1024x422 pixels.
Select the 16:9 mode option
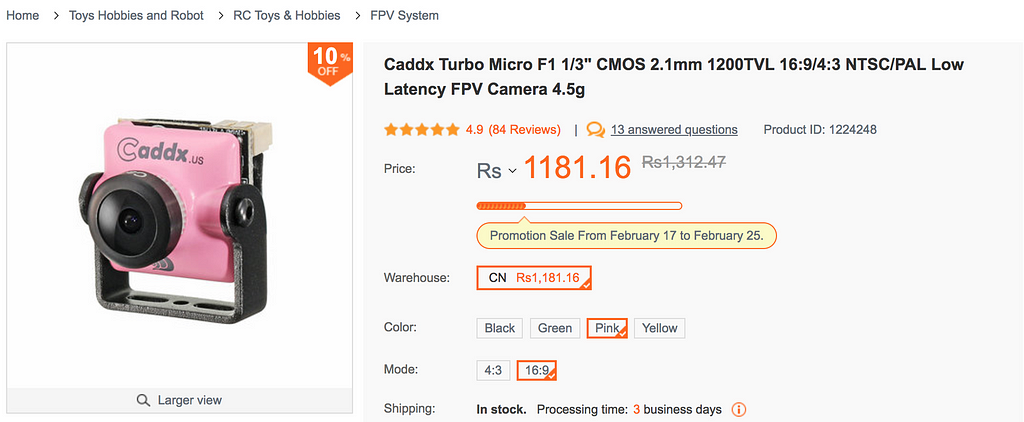(x=537, y=370)
